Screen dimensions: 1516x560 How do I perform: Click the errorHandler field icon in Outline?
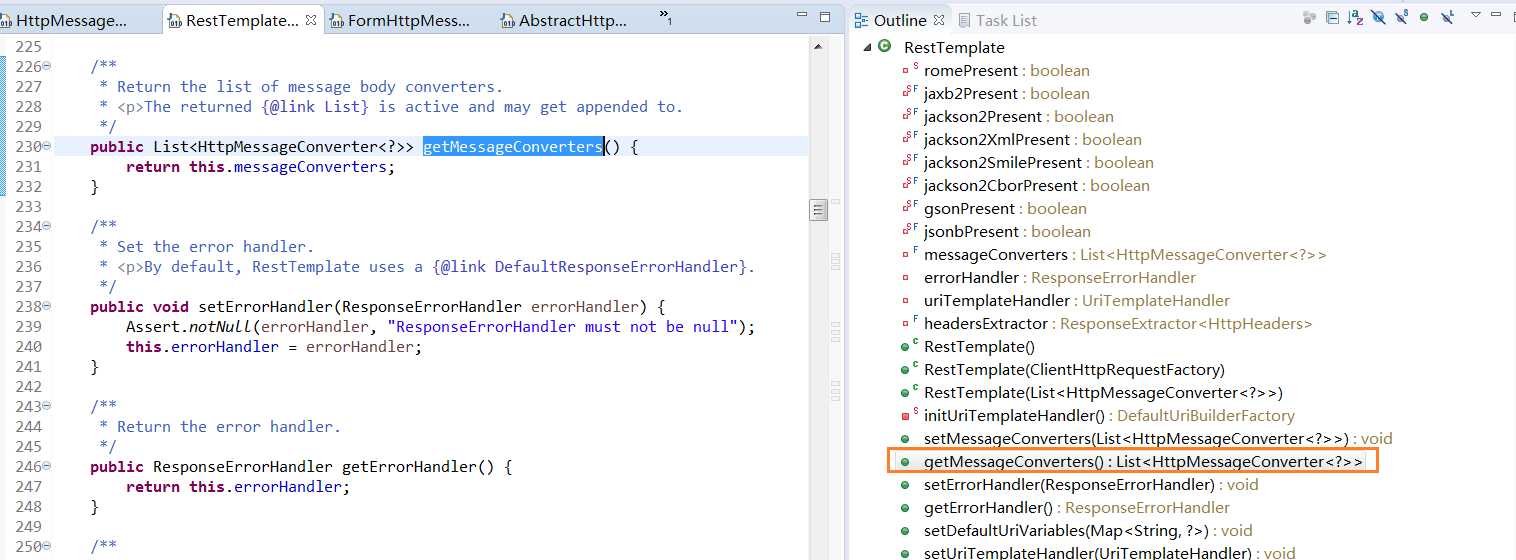click(x=906, y=277)
